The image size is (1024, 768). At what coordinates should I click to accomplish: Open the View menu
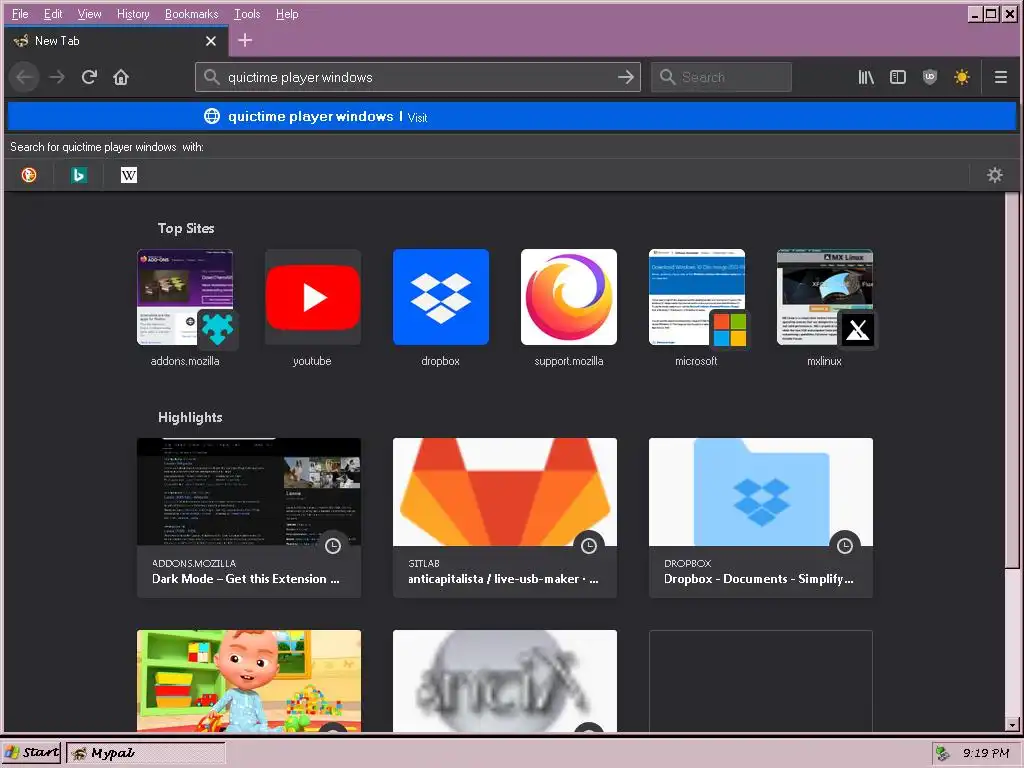click(x=89, y=14)
